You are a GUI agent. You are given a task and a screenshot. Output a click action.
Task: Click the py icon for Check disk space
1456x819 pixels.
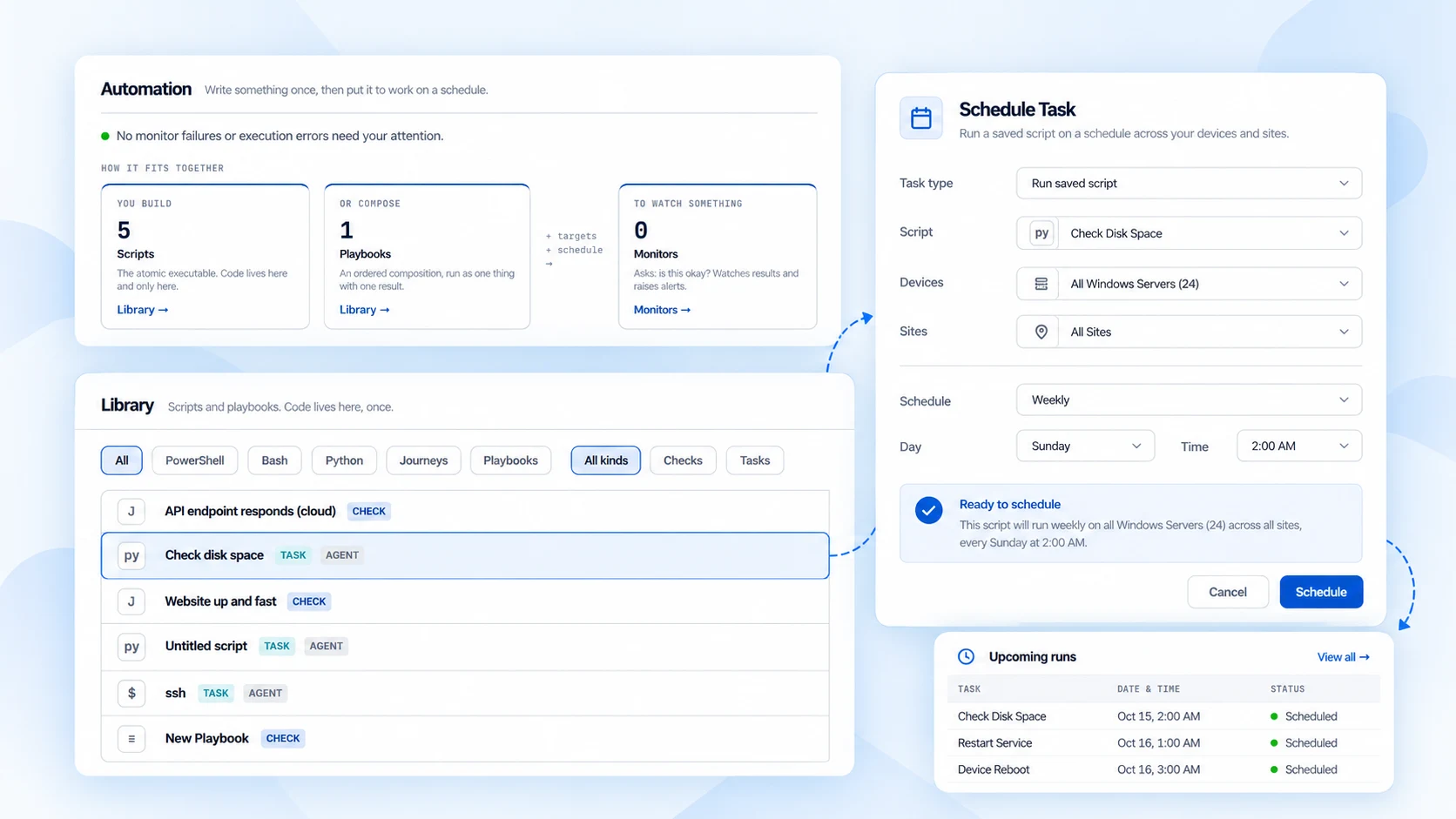click(x=131, y=555)
